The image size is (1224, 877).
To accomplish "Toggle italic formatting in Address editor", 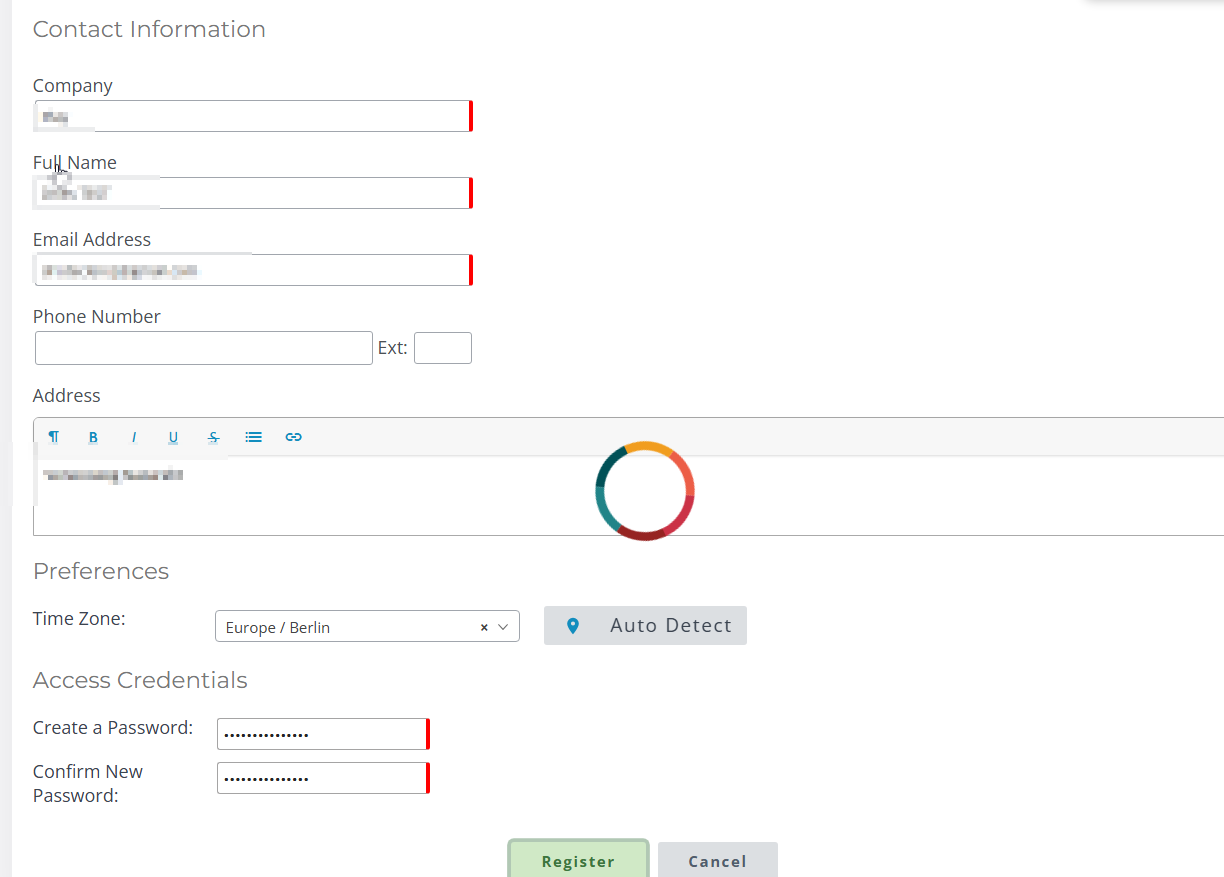I will [x=133, y=437].
